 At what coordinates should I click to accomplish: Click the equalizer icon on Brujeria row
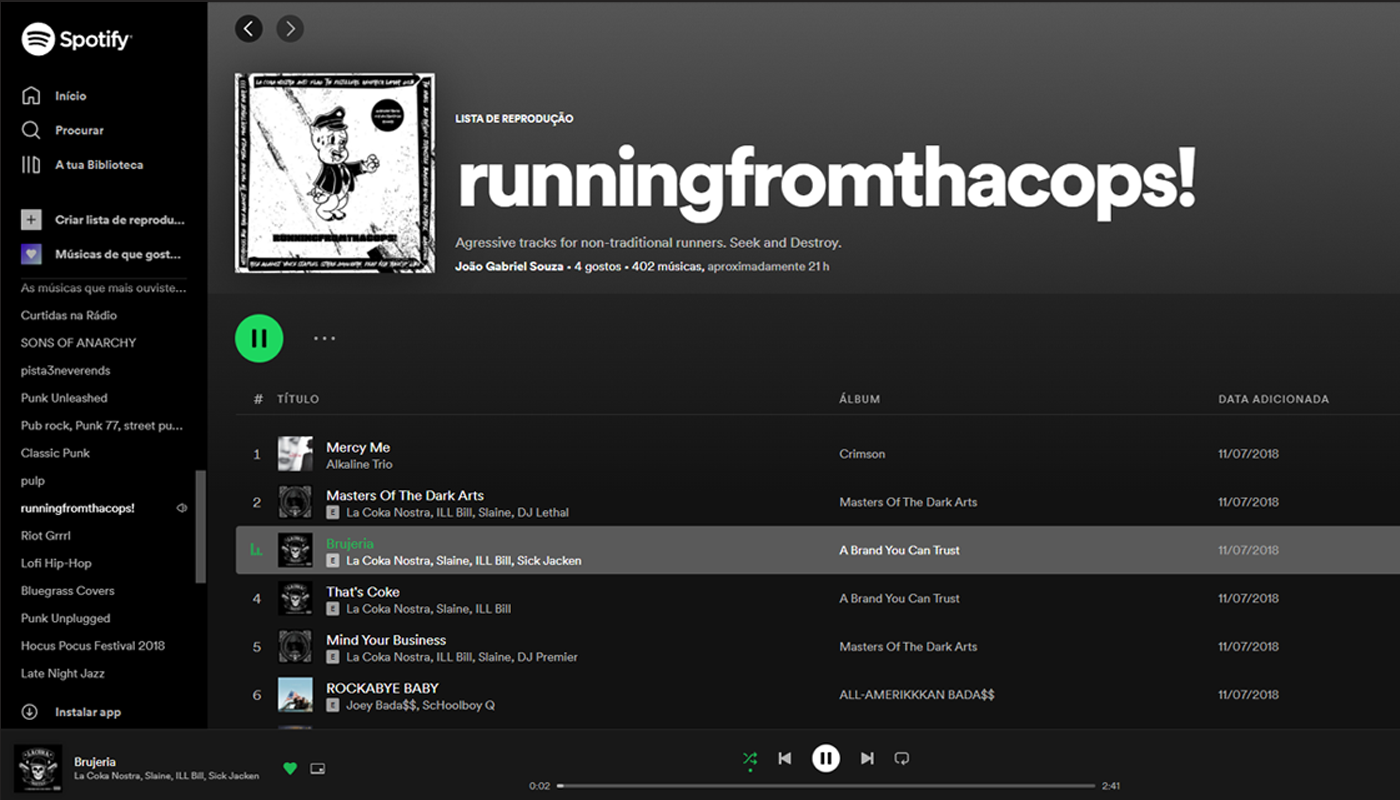coord(256,550)
